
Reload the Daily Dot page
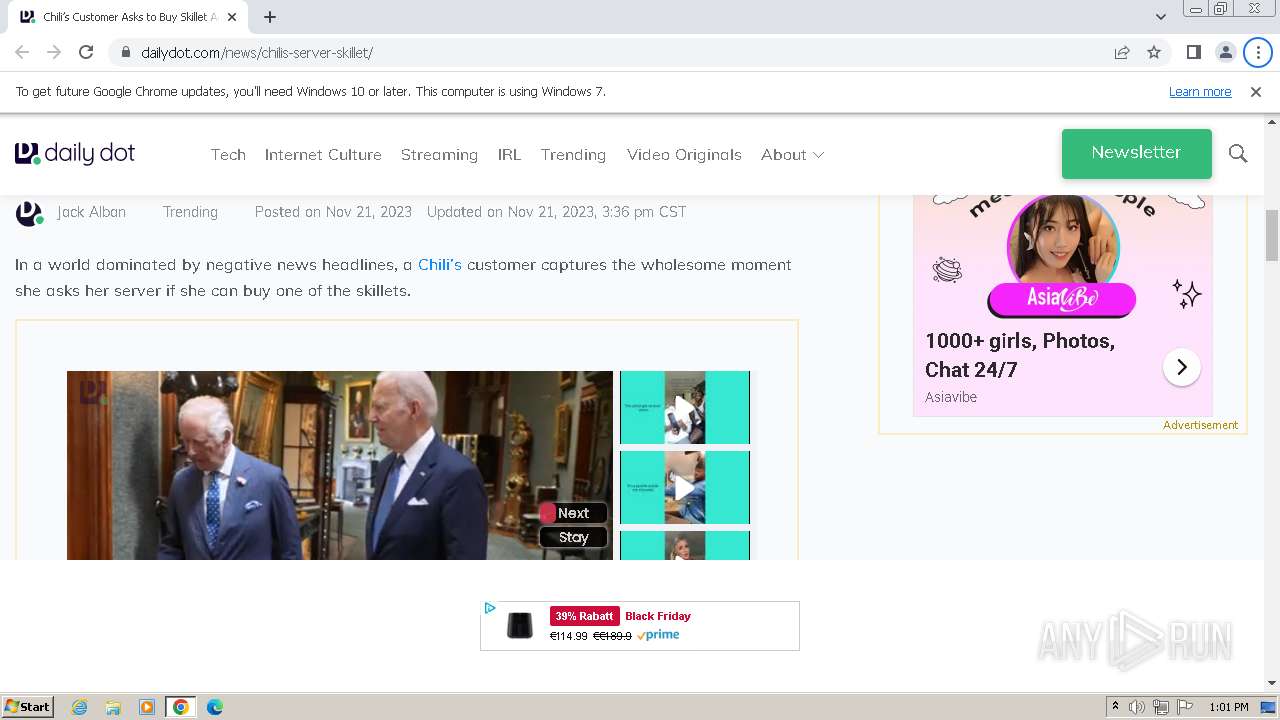[86, 52]
